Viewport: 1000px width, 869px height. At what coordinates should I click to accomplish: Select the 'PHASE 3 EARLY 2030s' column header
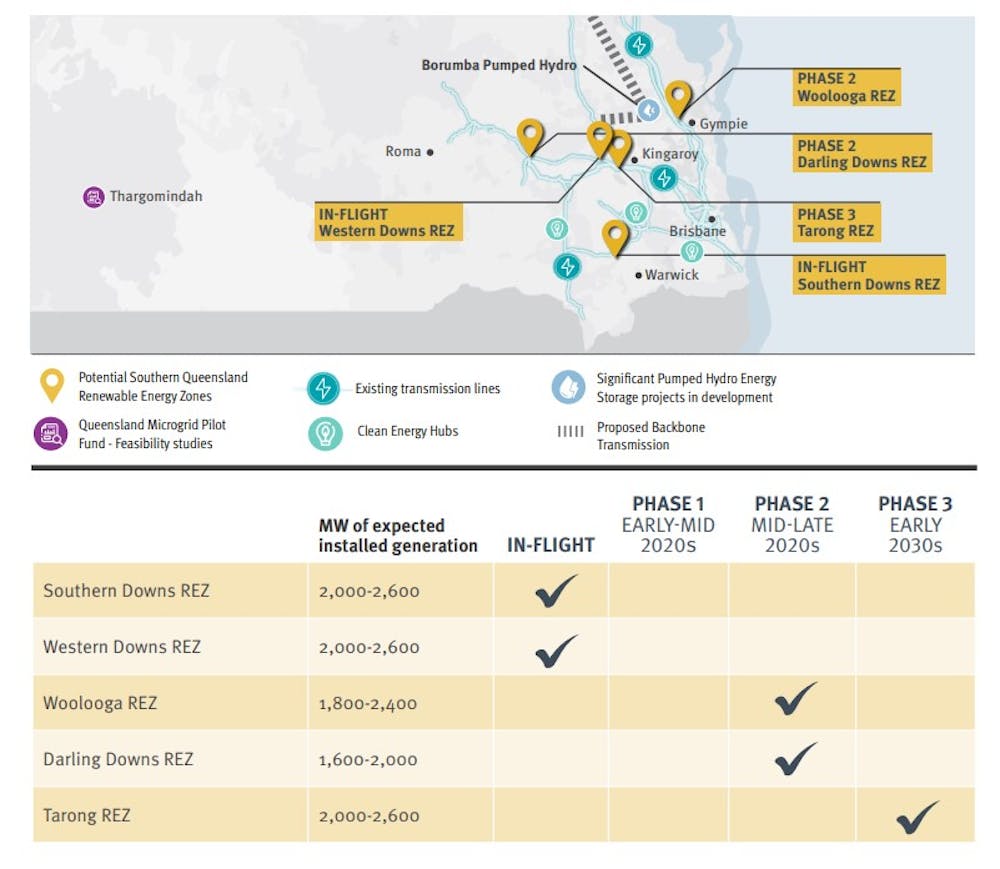915,524
